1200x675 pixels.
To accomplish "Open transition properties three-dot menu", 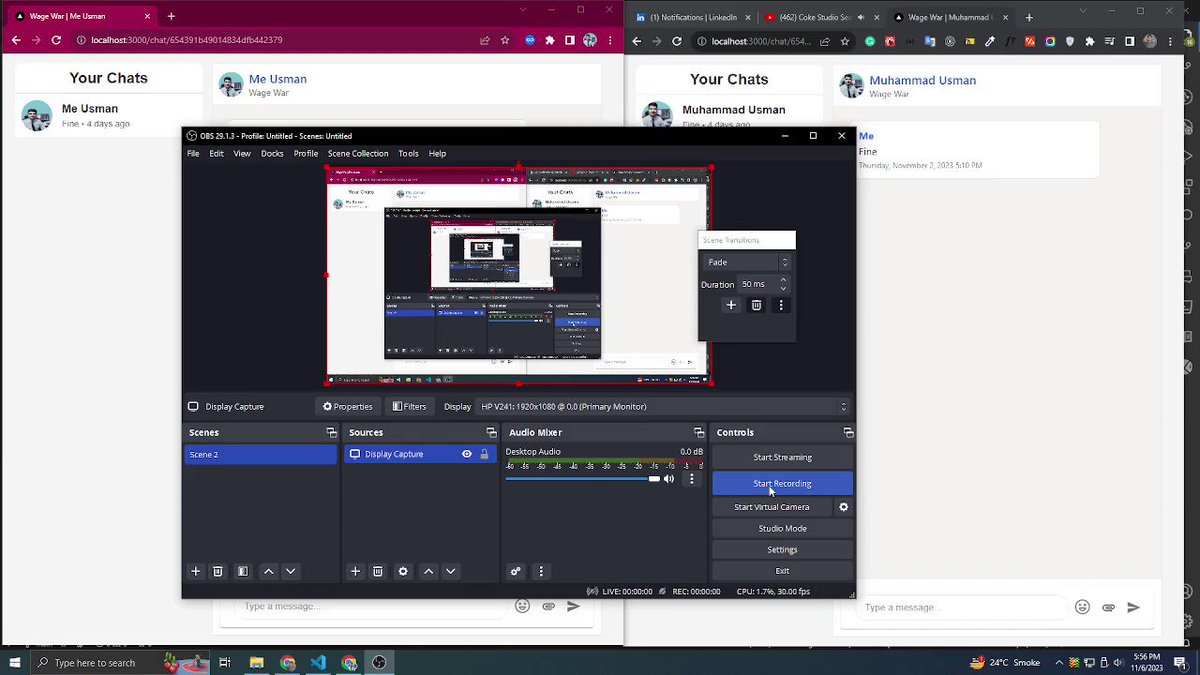I will tap(781, 305).
